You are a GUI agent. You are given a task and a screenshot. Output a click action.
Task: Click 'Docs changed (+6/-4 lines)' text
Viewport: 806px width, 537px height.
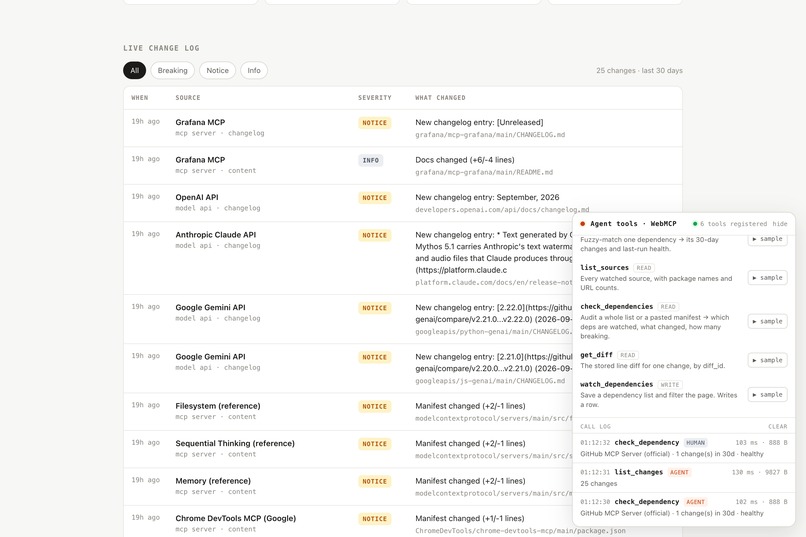click(465, 160)
